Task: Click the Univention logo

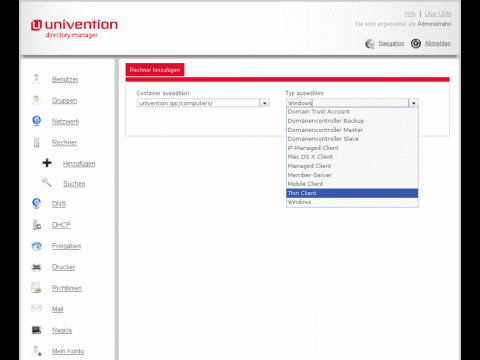Action: (74, 29)
